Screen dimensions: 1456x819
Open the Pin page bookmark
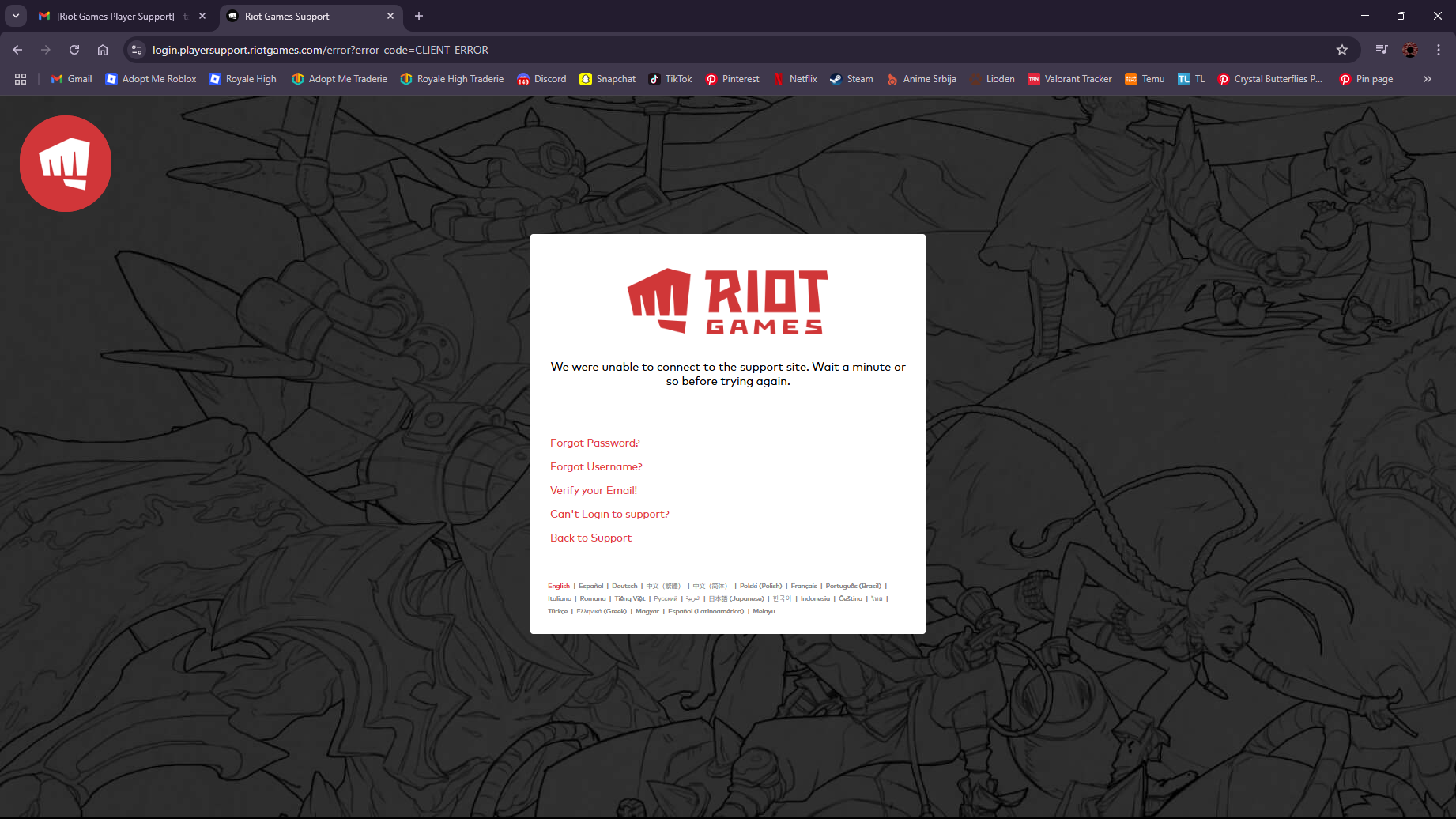pyautogui.click(x=1367, y=79)
